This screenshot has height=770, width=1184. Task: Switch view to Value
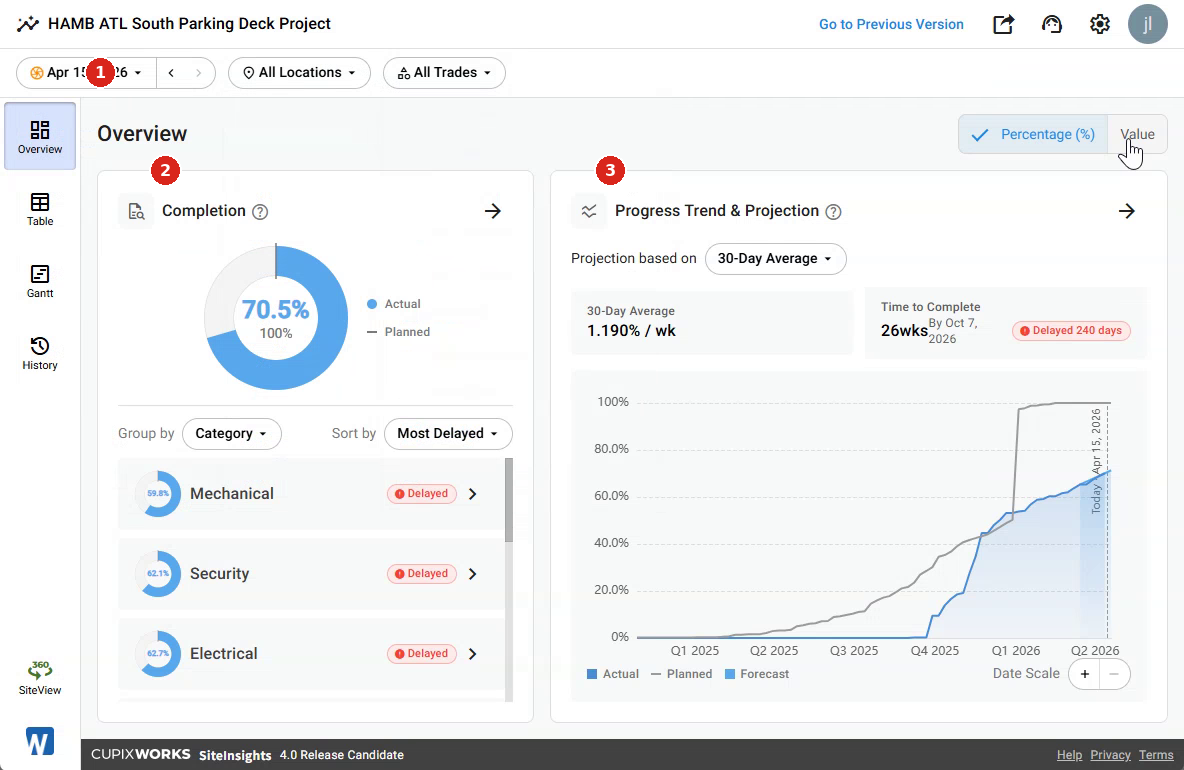click(1137, 134)
